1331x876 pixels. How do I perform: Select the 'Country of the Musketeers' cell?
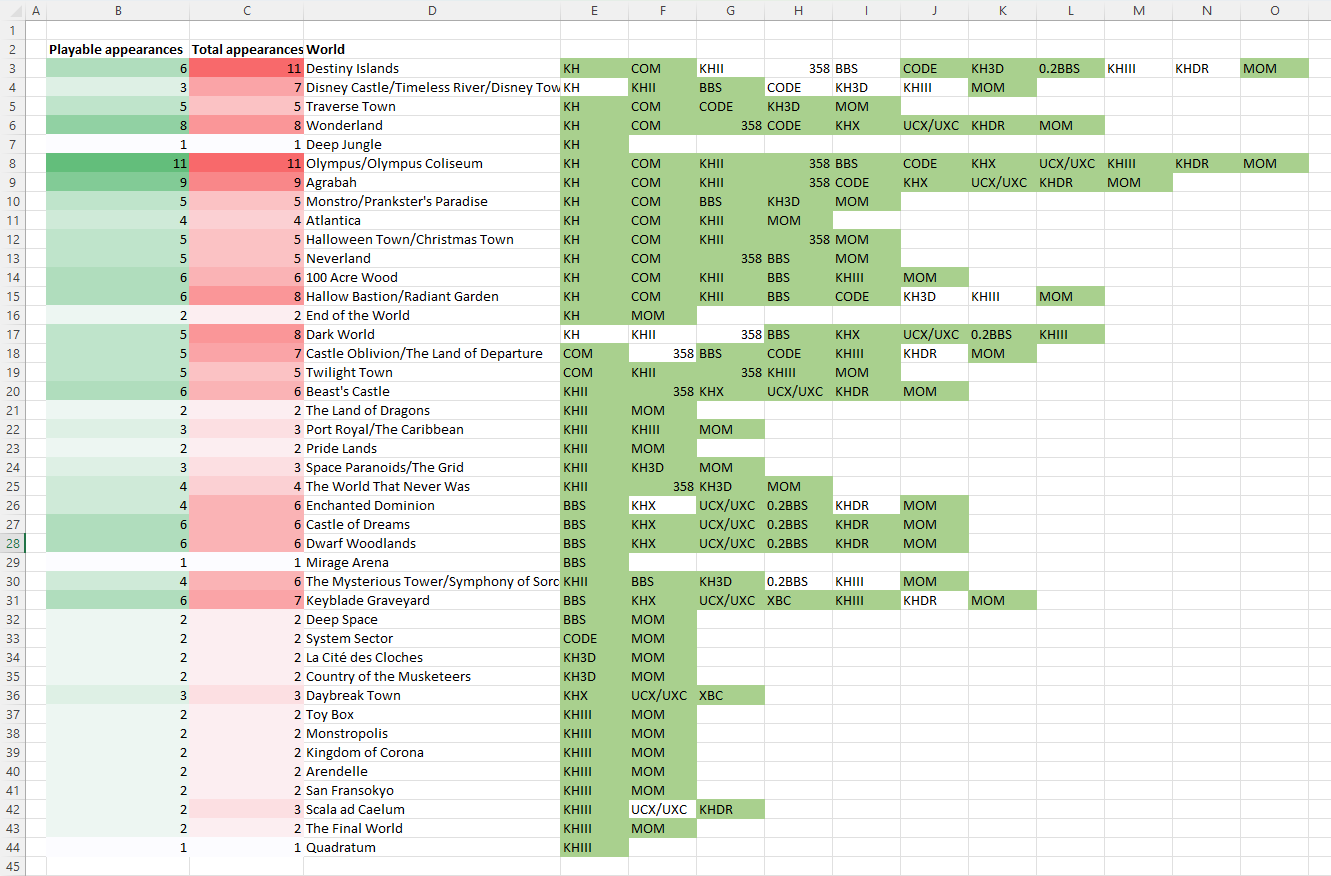pos(432,676)
